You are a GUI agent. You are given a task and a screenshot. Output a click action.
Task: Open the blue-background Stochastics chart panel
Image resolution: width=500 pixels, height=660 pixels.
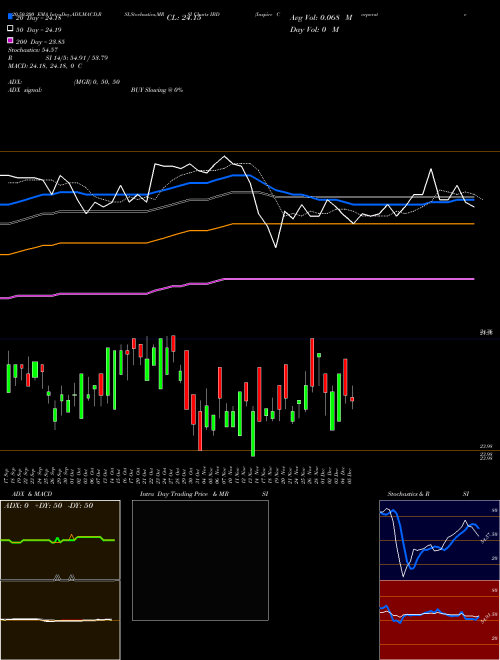tap(439, 540)
